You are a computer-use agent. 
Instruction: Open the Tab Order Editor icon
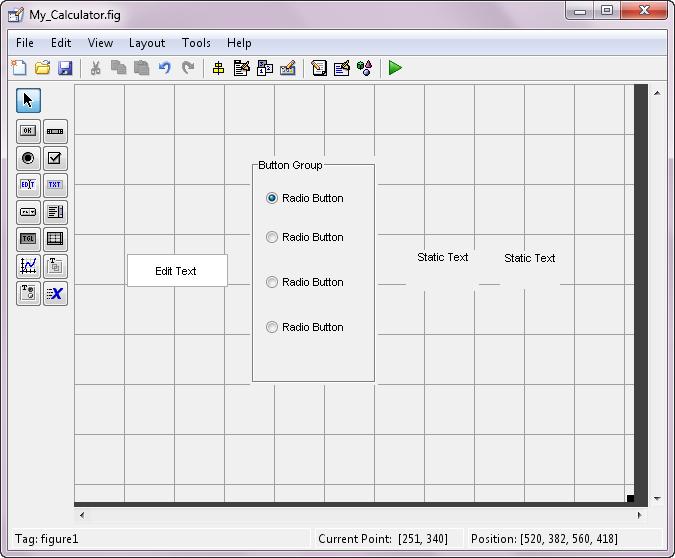tap(265, 68)
